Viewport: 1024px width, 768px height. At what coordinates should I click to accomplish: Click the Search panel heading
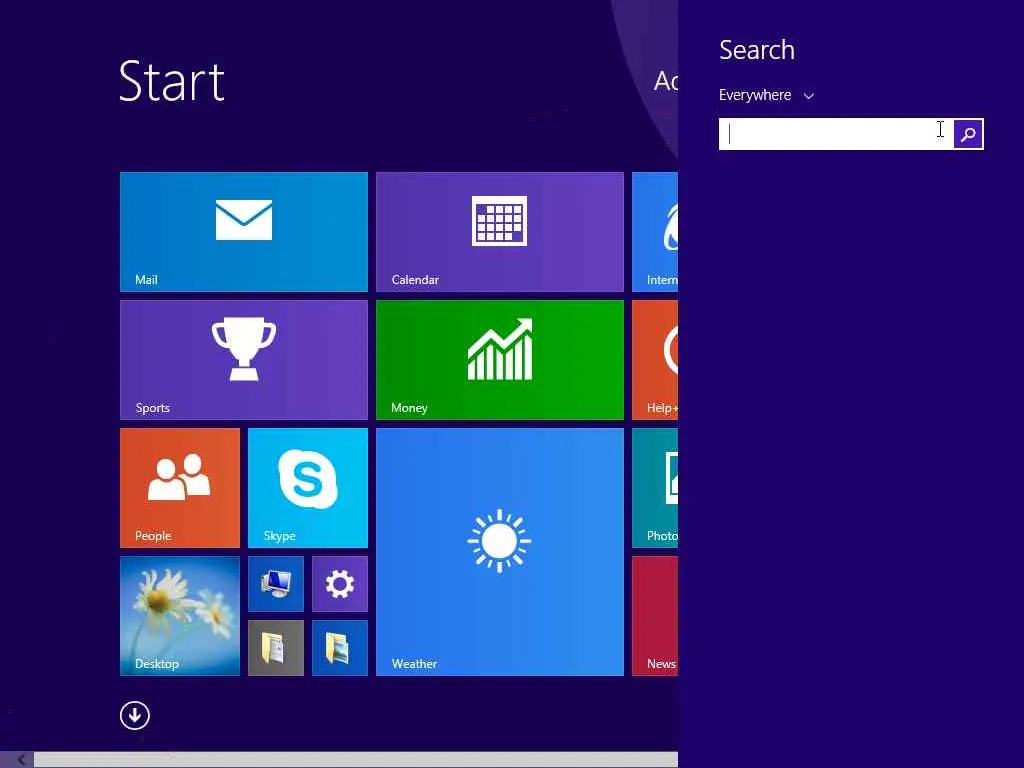[x=757, y=50]
